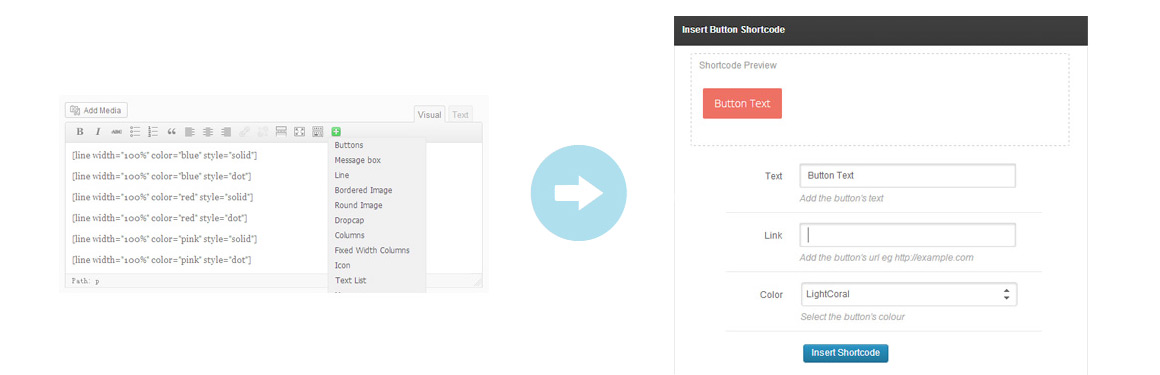Screen dimensions: 1160x375
Task: Click the unlink icon
Action: 263,132
